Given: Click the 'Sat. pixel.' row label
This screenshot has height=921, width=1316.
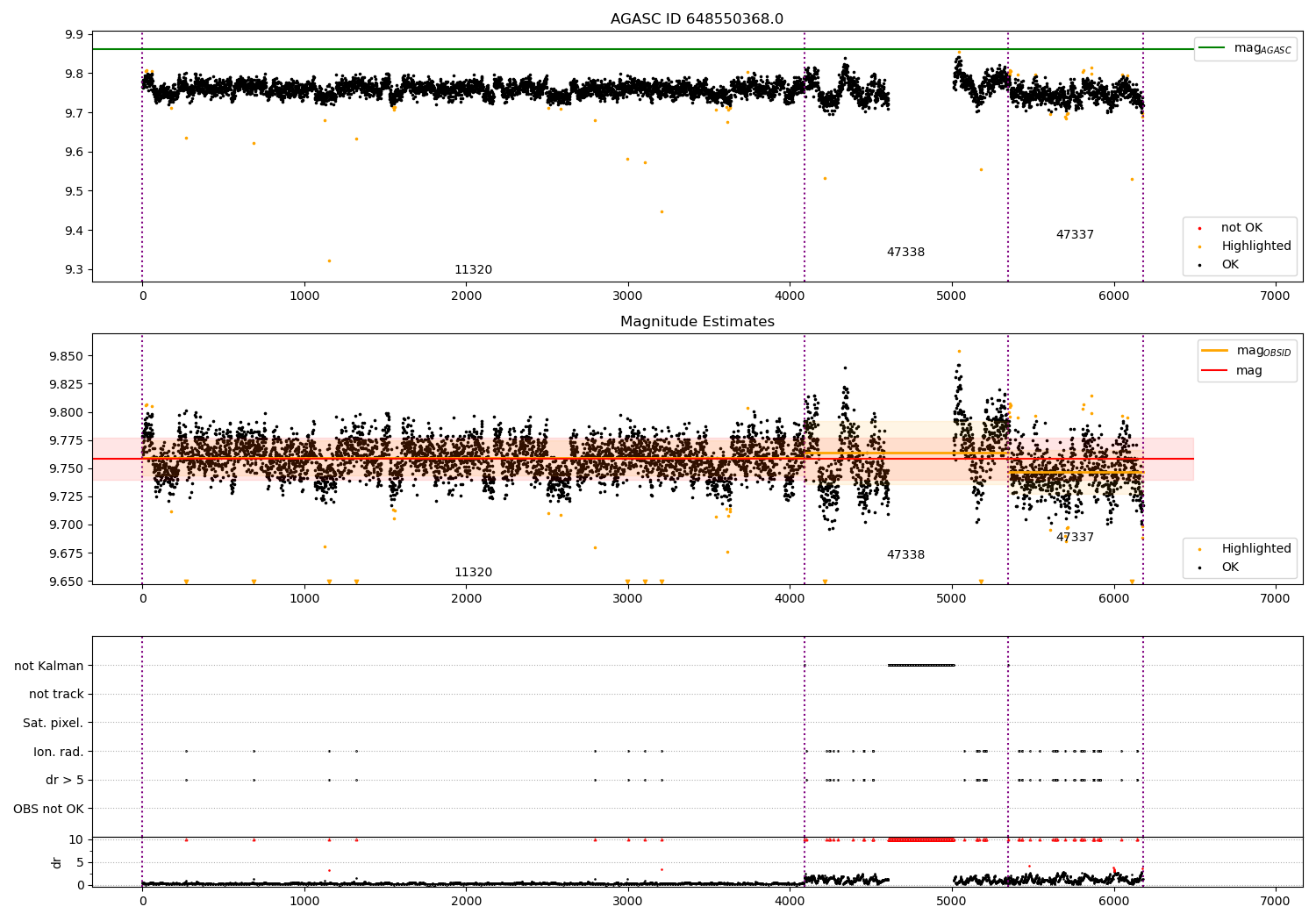Looking at the screenshot, I should pos(53,724).
